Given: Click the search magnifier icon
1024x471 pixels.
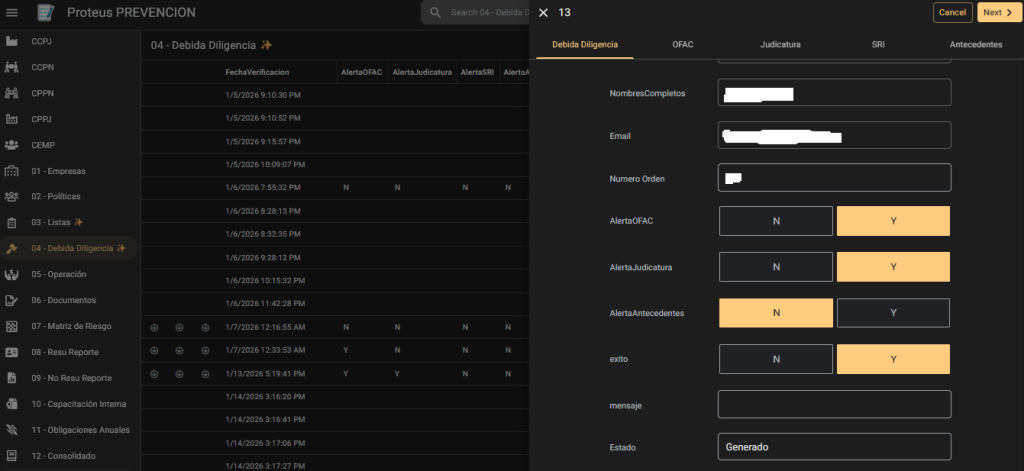Looking at the screenshot, I should 435,13.
